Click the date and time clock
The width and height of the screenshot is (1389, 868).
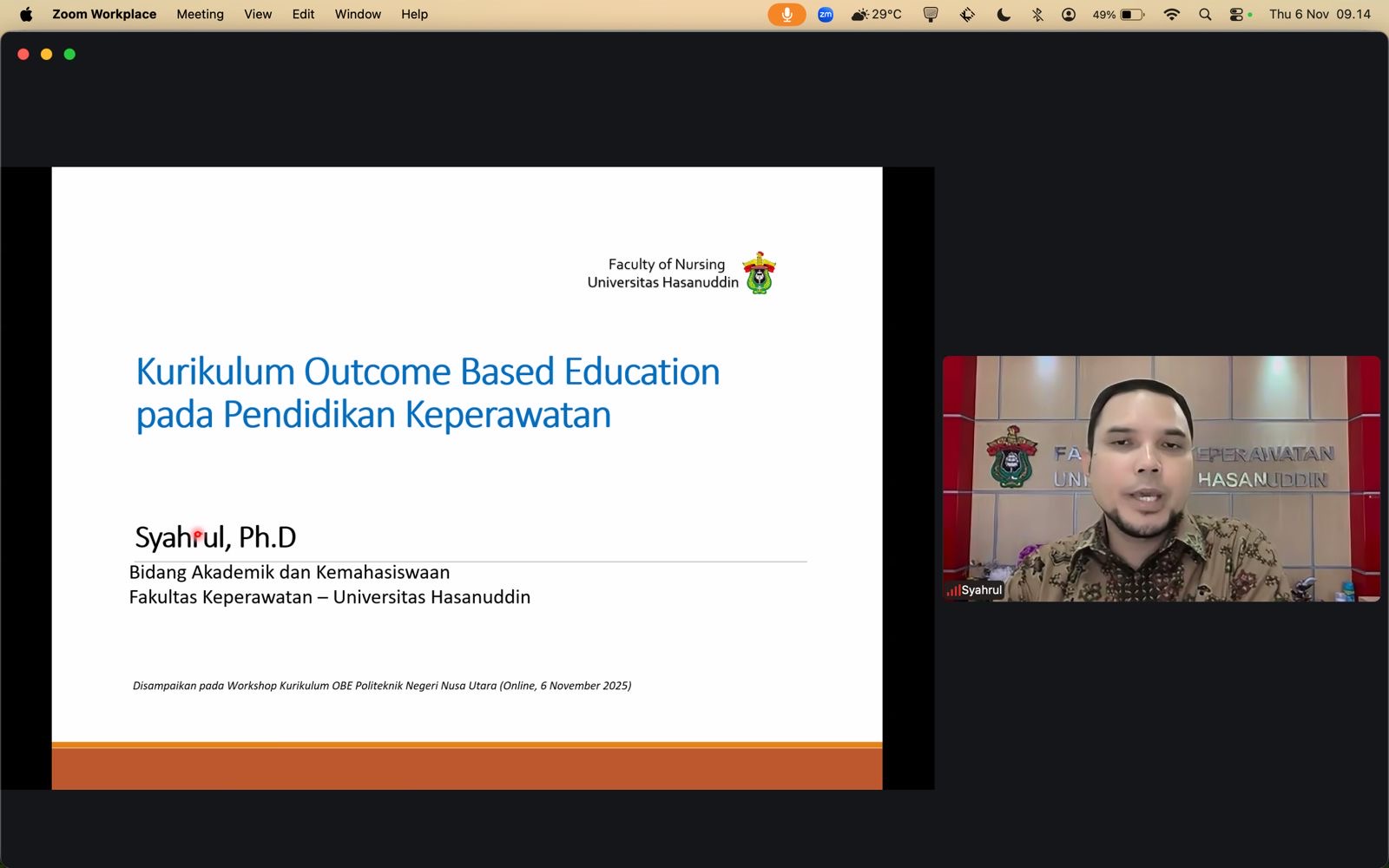(1320, 15)
